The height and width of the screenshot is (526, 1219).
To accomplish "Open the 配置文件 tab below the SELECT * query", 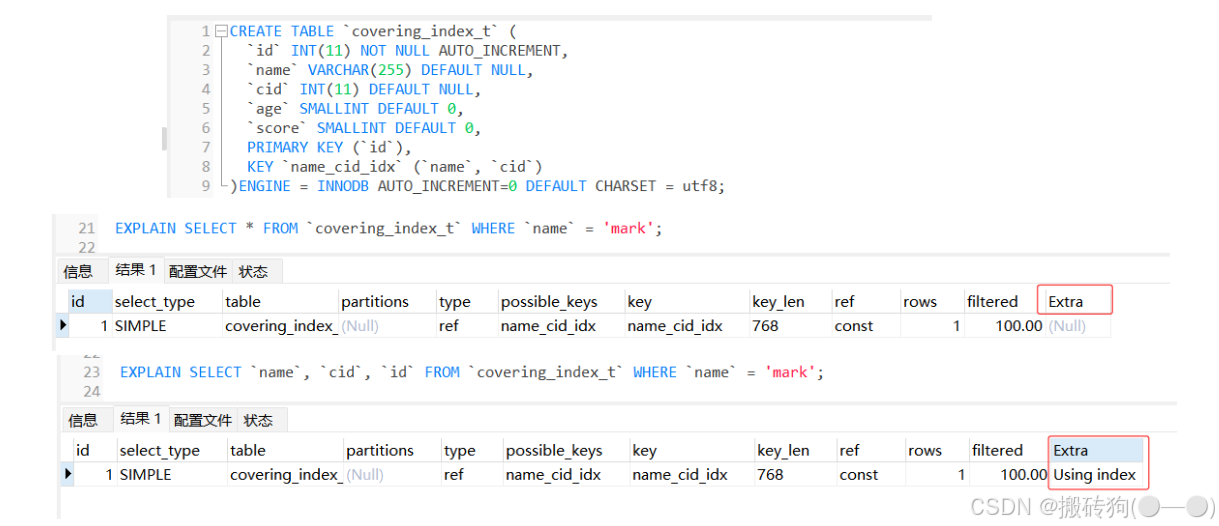I will (197, 271).
